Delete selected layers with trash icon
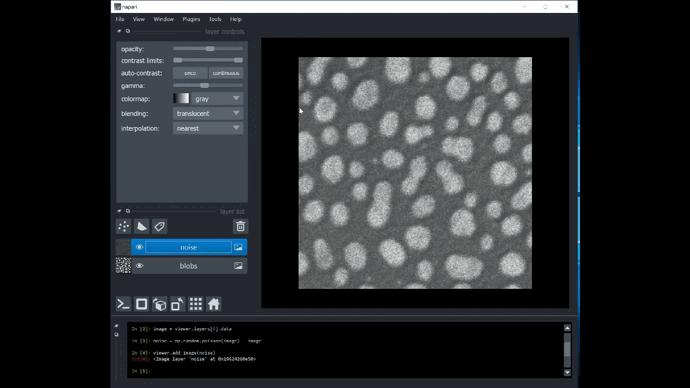 [x=240, y=227]
